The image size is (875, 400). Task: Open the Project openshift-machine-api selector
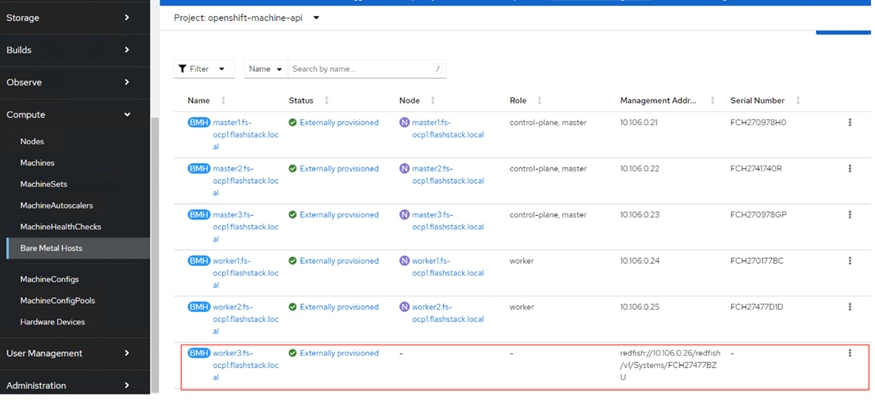pos(247,18)
